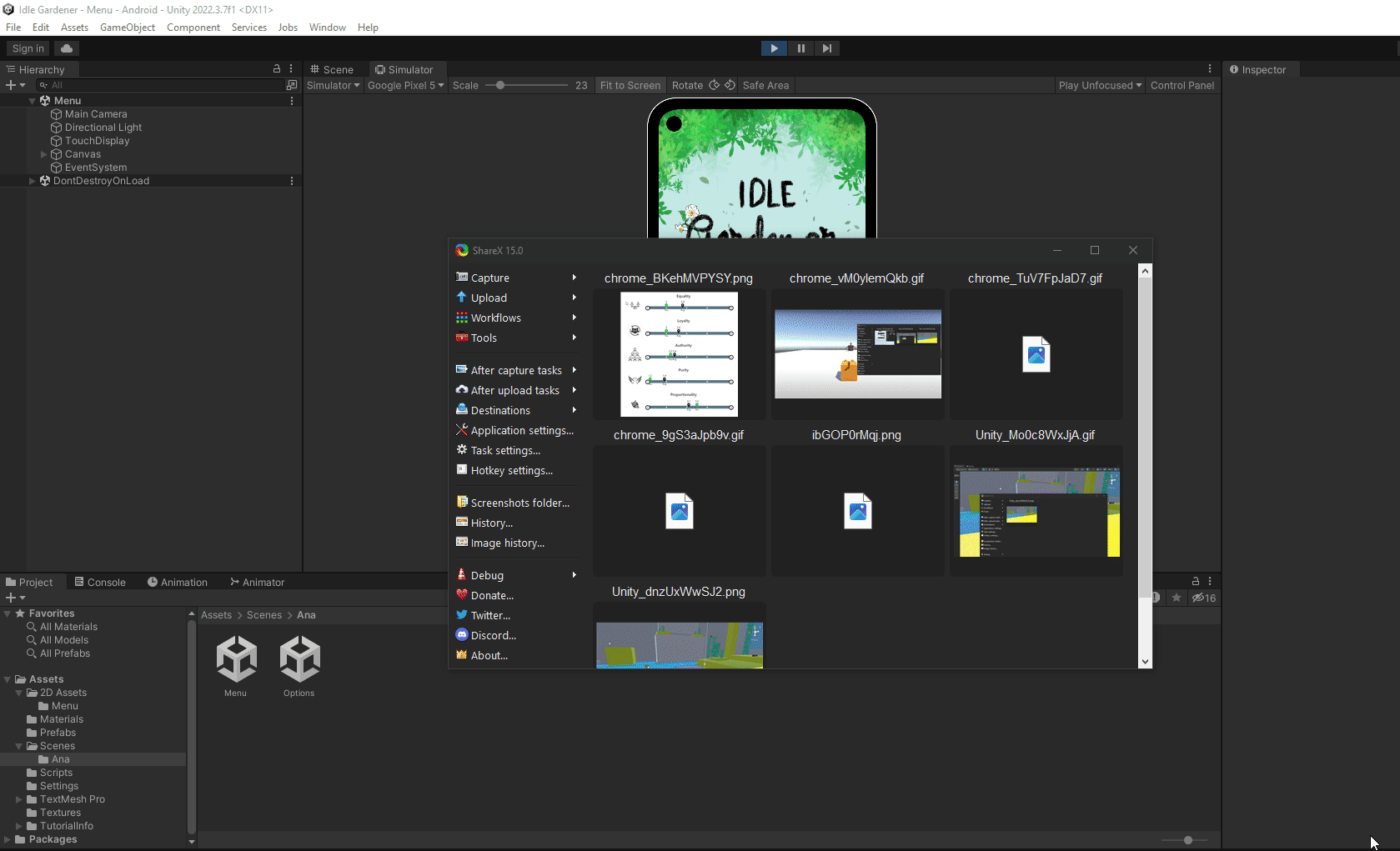
Task: Select Unity_Mo0c8WxJjA.gif thumbnail in ShareX
Action: click(1036, 511)
